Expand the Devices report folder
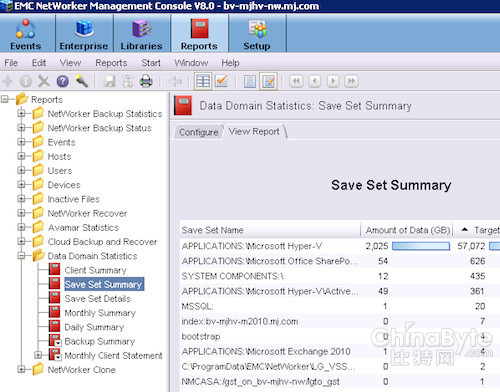This screenshot has height=392, width=500. tap(21, 184)
